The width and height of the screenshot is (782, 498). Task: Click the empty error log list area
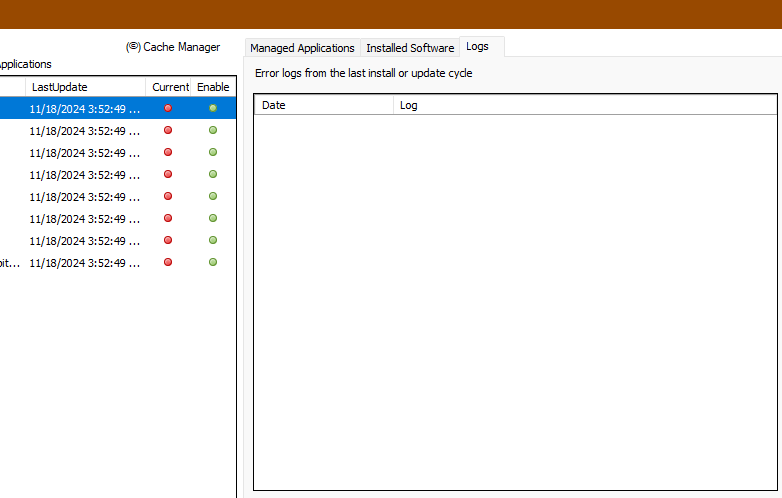[514, 300]
